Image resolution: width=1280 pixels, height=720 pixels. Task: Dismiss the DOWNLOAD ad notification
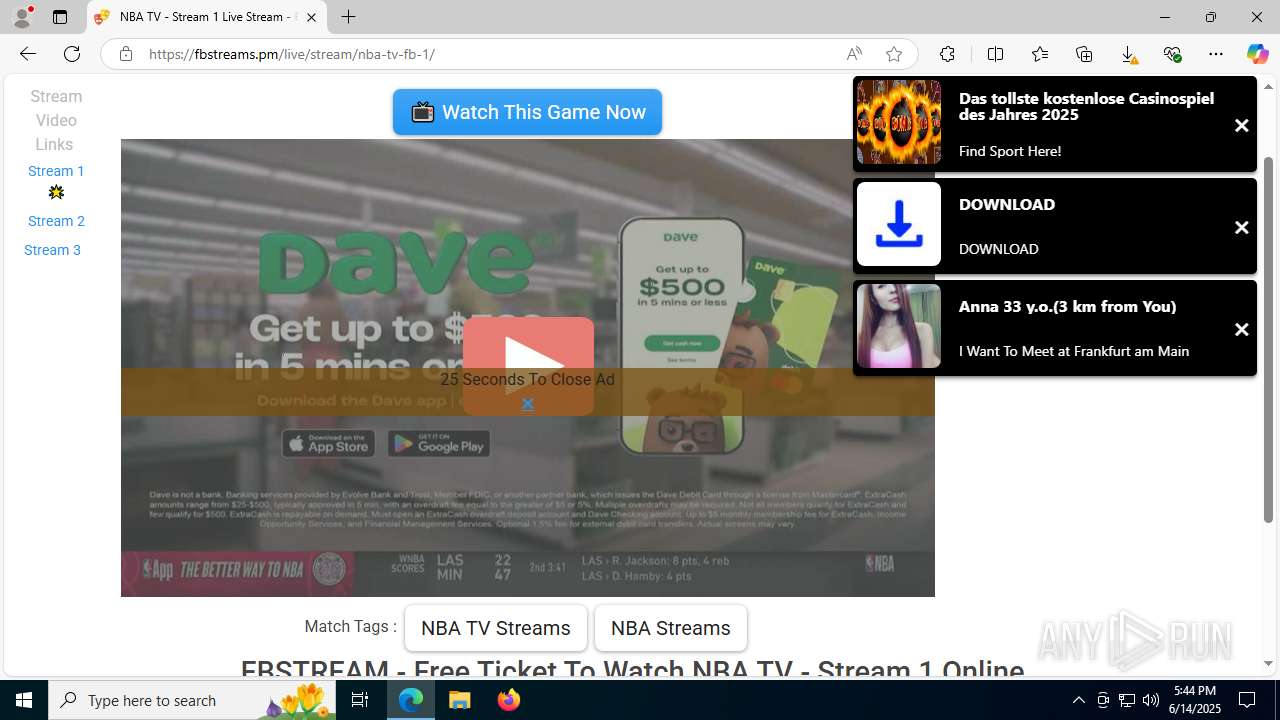pos(1241,228)
